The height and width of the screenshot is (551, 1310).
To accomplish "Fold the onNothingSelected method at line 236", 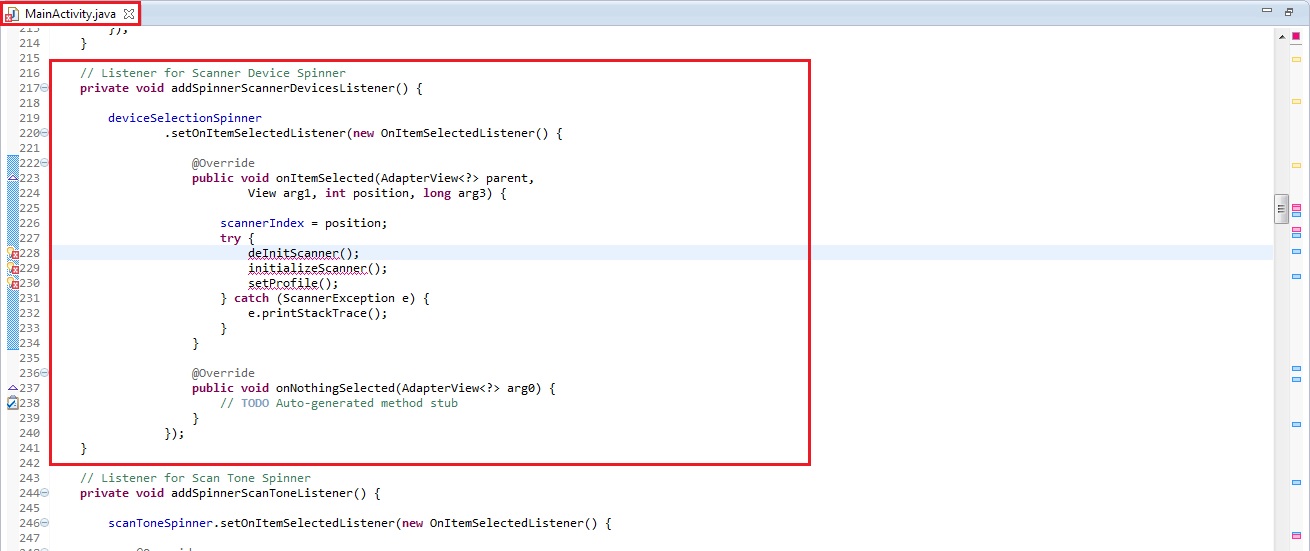I will click(x=45, y=373).
